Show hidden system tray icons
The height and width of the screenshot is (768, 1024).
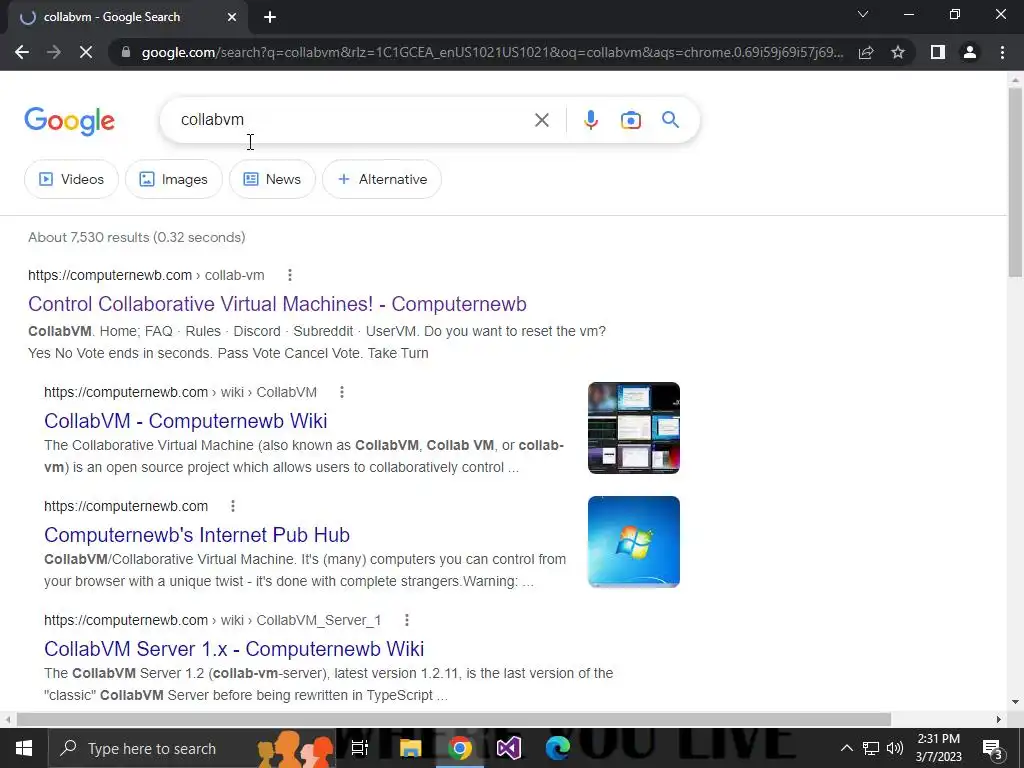tap(846, 748)
